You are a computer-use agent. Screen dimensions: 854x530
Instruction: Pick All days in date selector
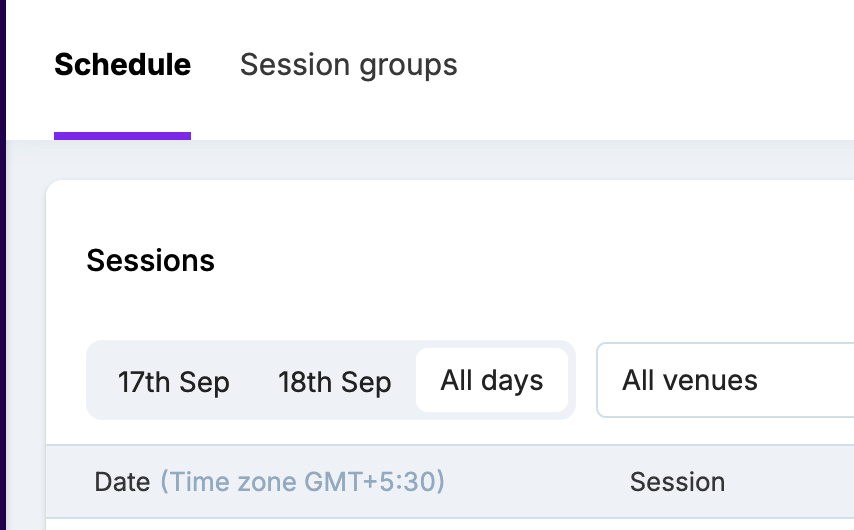pos(492,380)
